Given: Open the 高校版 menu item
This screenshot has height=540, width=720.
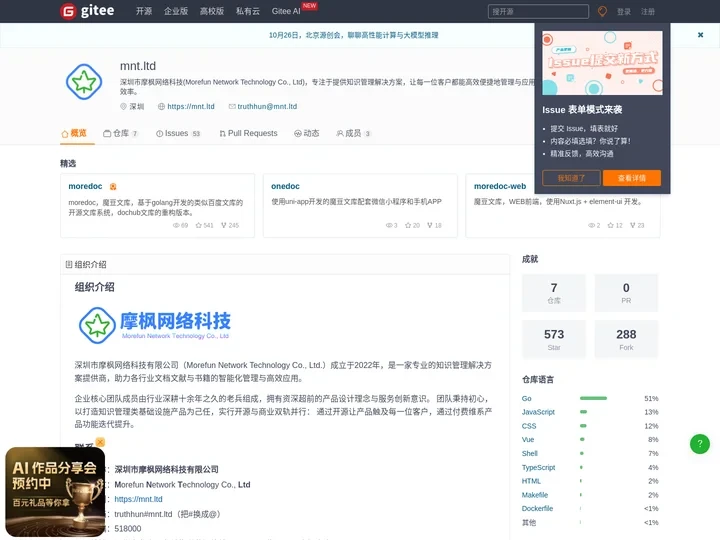Looking at the screenshot, I should pos(212,11).
